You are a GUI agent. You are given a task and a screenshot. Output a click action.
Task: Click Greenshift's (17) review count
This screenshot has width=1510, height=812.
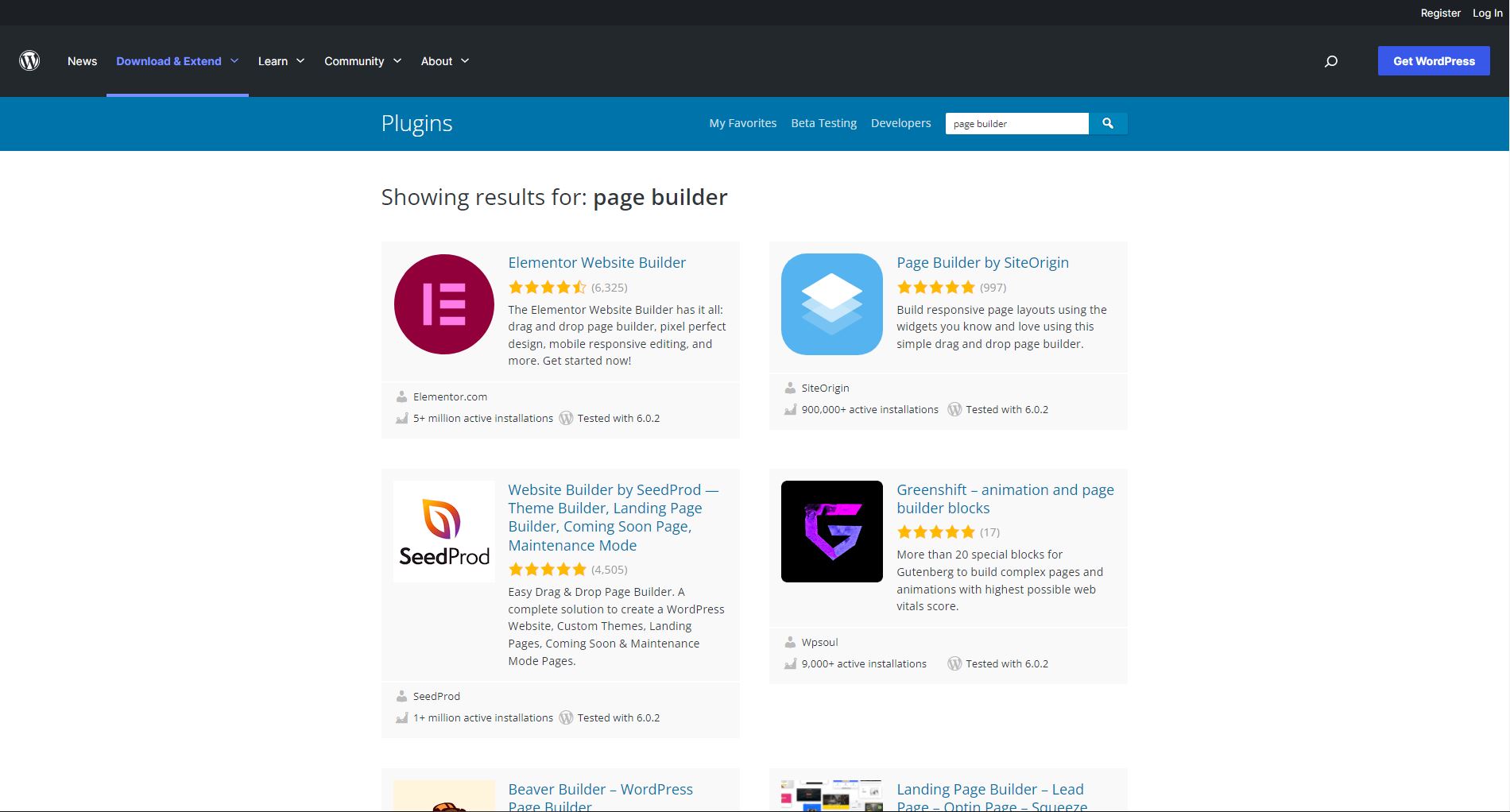click(989, 532)
